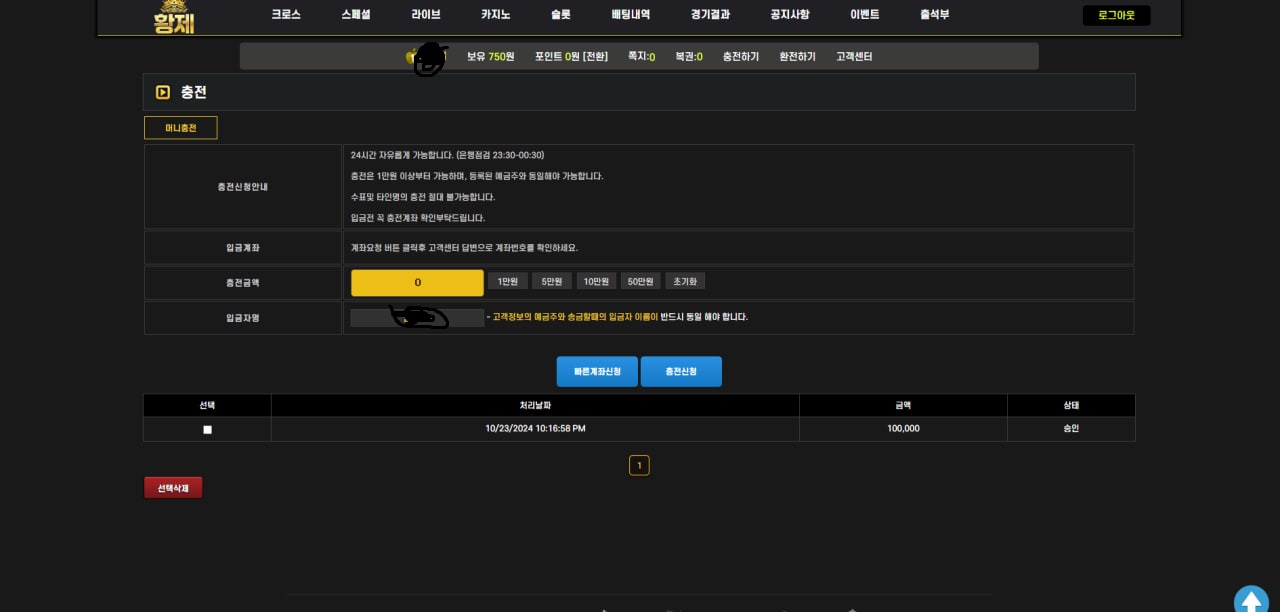Viewport: 1280px width, 612px height.
Task: Click the [전환] points link
Action: coord(595,57)
